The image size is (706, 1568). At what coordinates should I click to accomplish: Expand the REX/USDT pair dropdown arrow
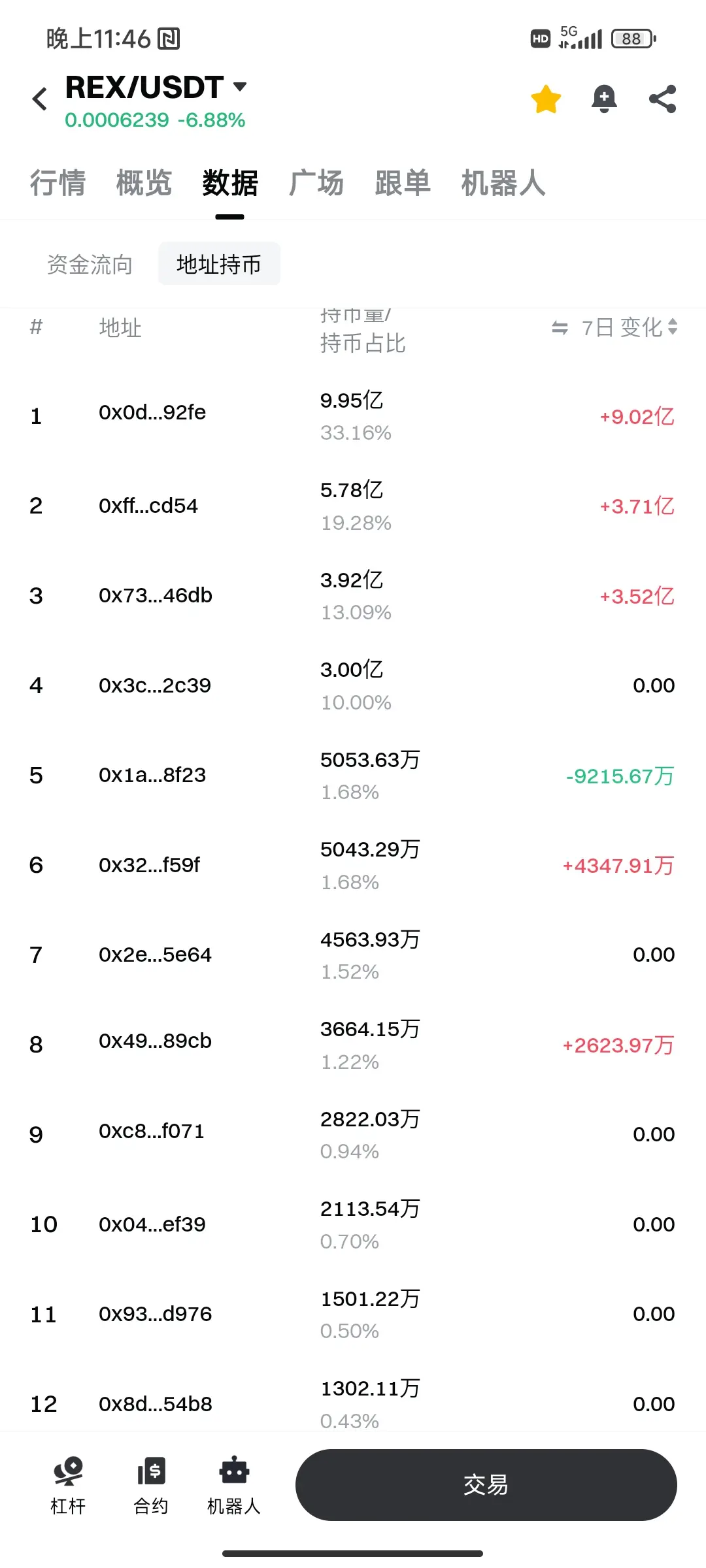click(240, 86)
